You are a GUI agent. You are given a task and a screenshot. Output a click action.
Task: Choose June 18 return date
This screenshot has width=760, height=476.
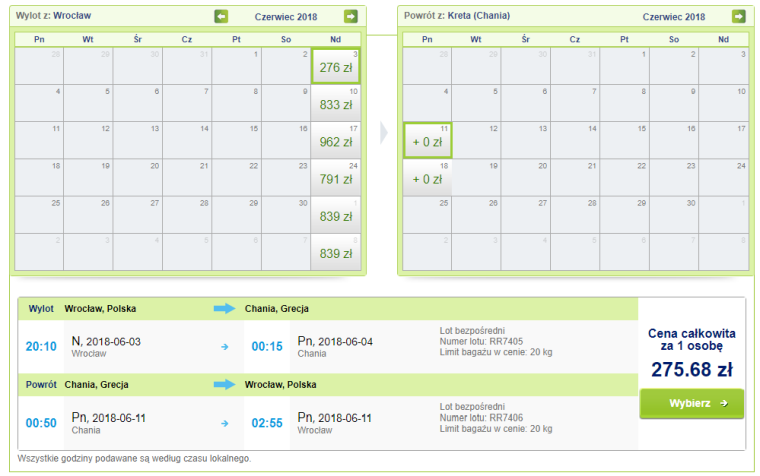pos(427,178)
